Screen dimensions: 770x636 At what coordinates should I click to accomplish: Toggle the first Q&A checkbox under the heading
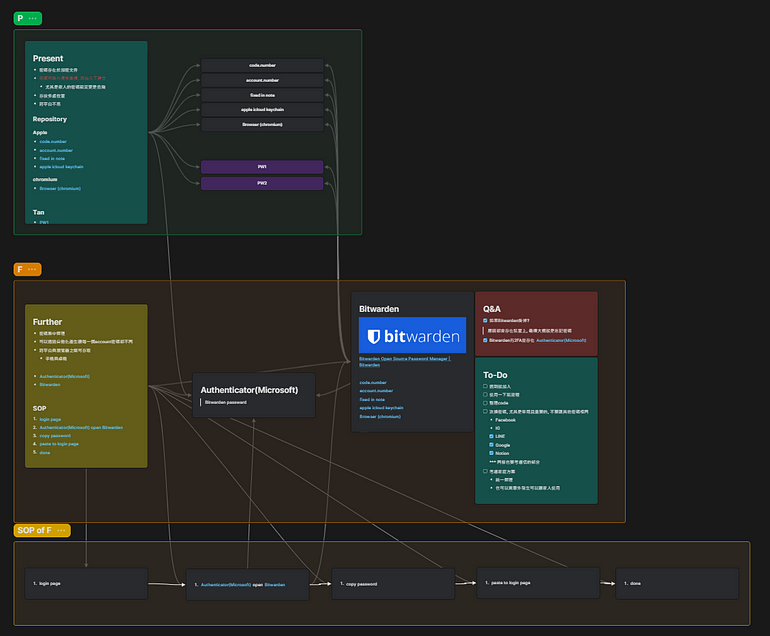[x=485, y=320]
